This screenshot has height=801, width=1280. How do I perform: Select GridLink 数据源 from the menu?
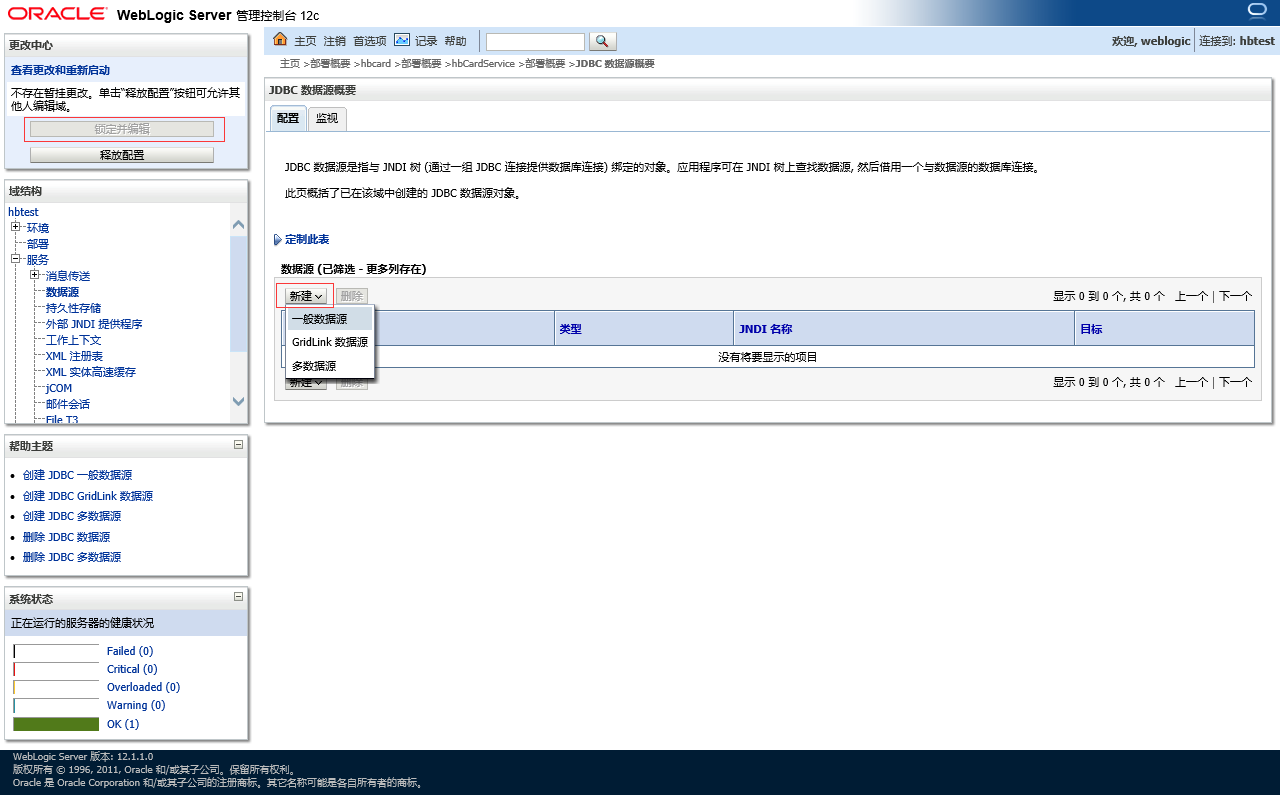(329, 342)
